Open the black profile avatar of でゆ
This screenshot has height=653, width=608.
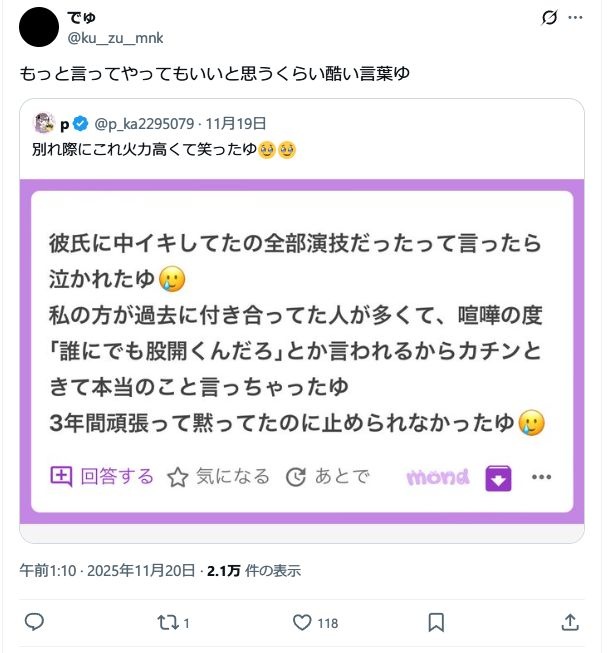tap(39, 26)
